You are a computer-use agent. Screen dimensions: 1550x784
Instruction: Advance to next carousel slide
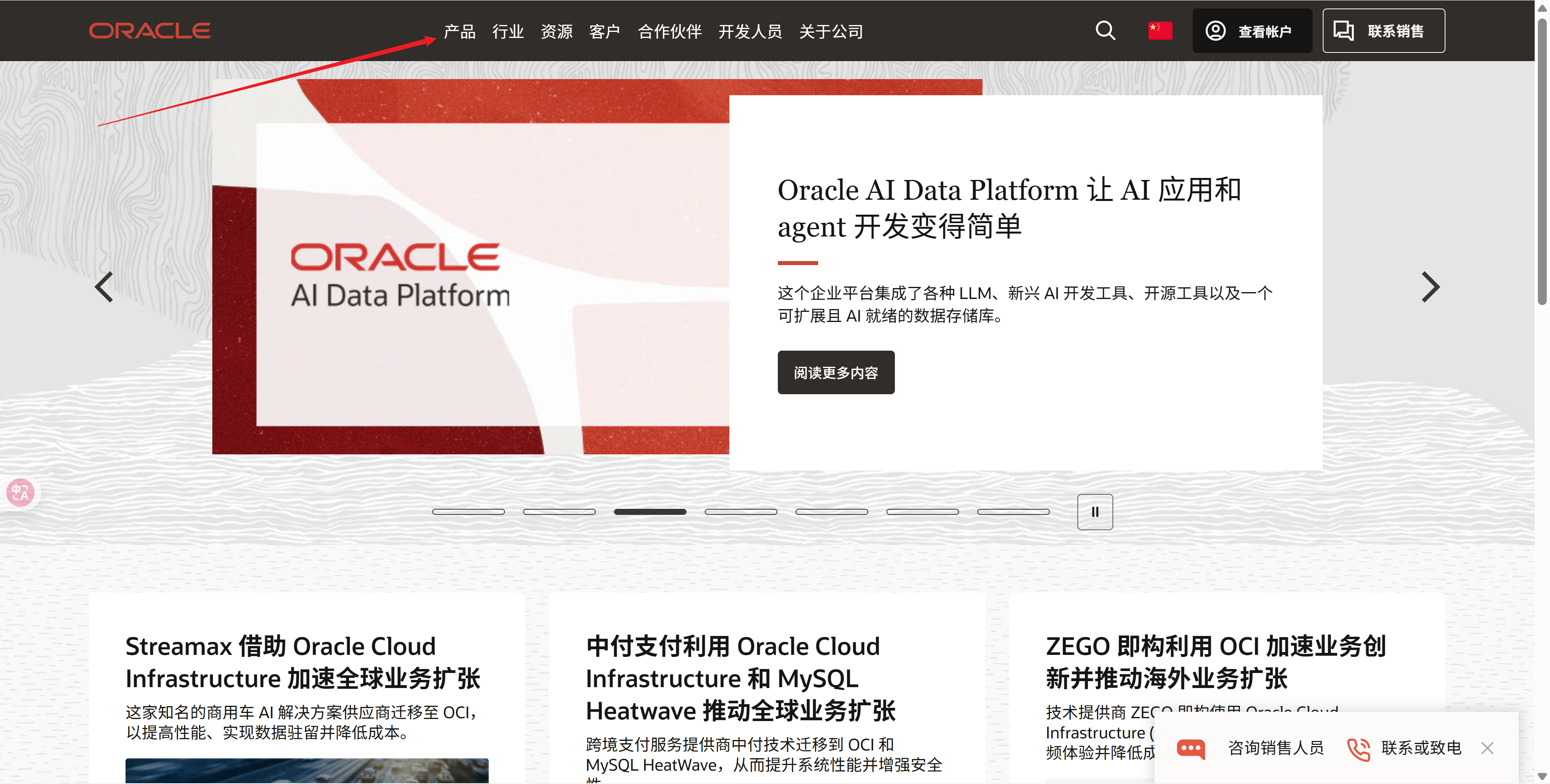click(1431, 287)
